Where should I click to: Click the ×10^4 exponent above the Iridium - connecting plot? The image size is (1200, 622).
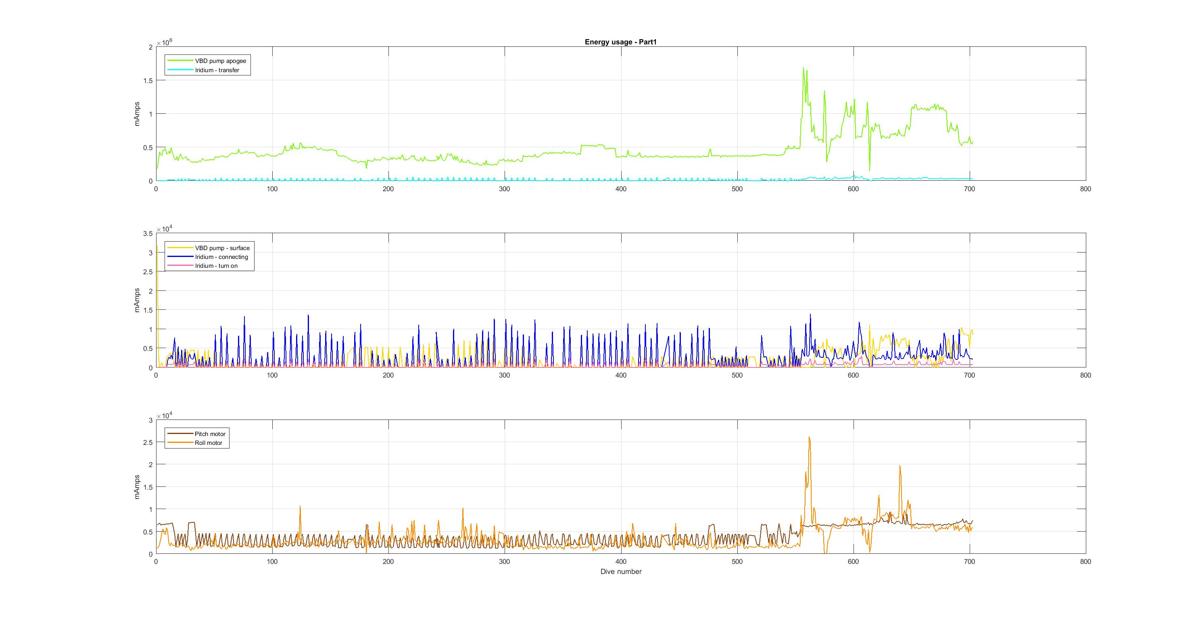click(x=165, y=228)
